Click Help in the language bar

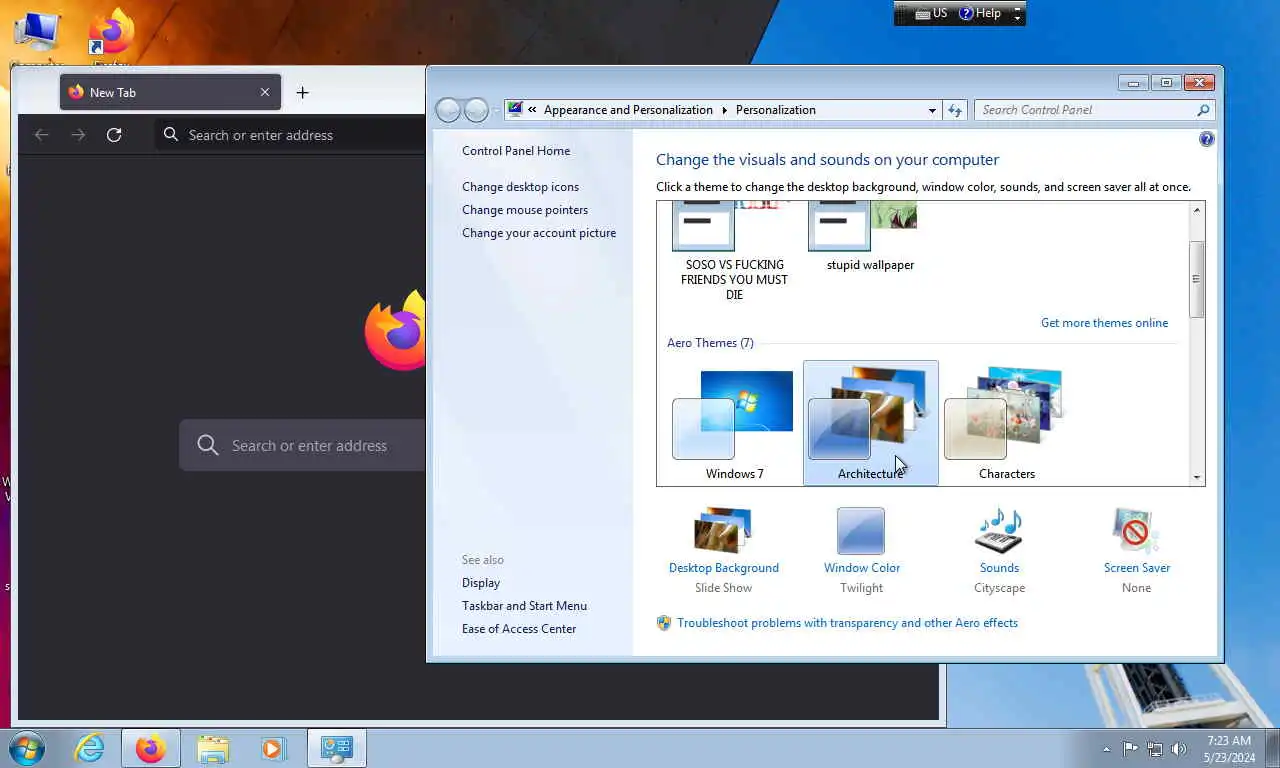pos(980,13)
